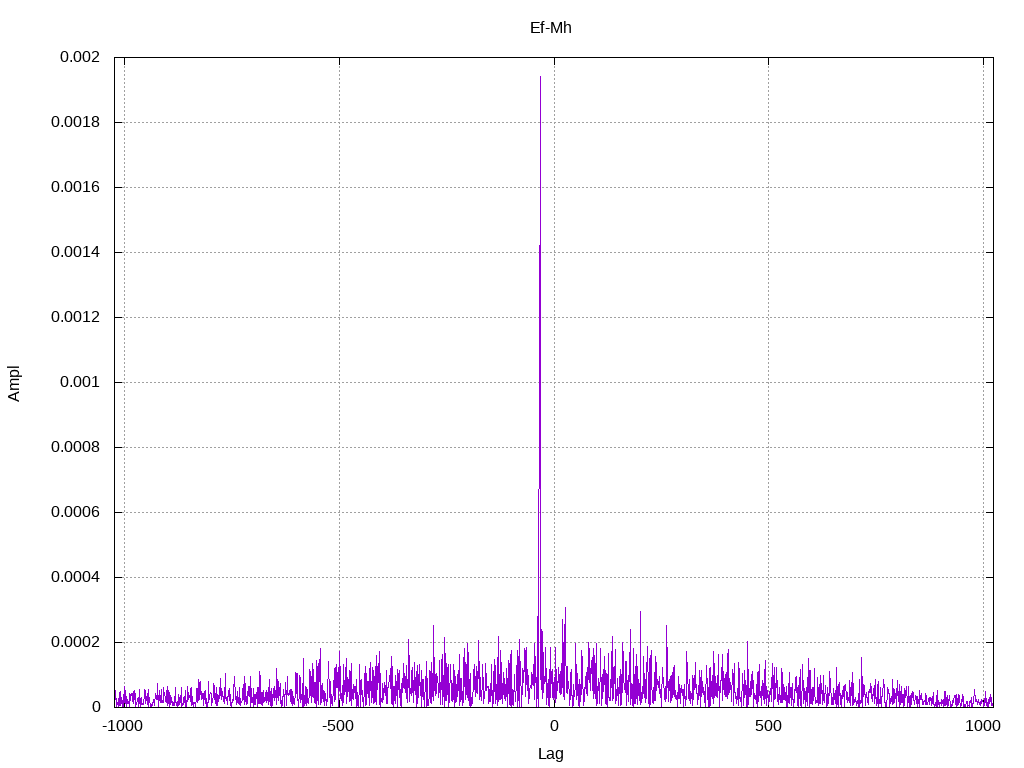The height and width of the screenshot is (768, 1024).
Task: Click the tip of the tallest correlation peak
Action: coord(540,77)
